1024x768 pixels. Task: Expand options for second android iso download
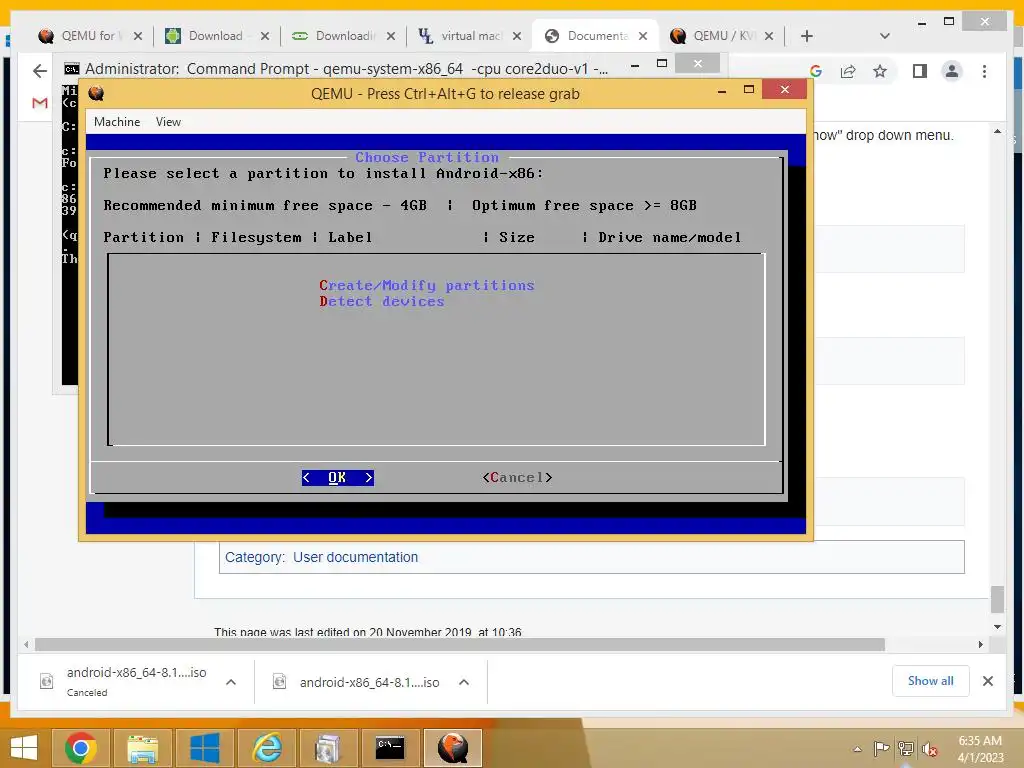tap(464, 682)
